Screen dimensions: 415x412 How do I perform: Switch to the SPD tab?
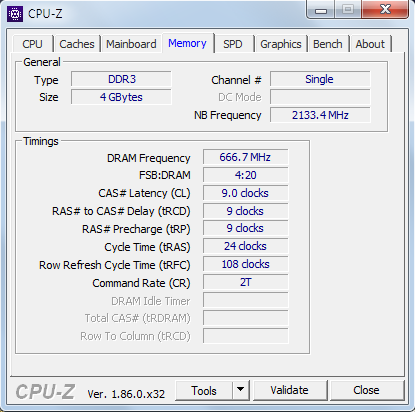[x=233, y=44]
